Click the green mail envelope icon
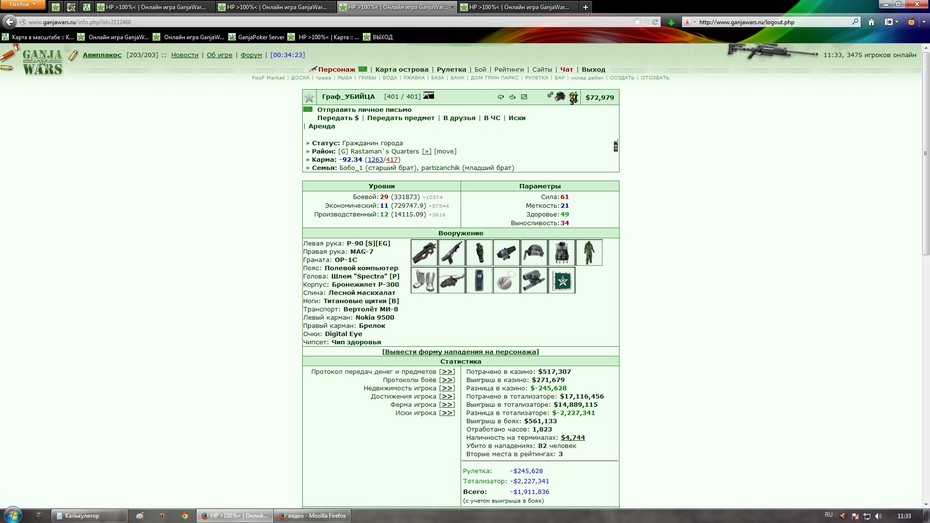 tap(307, 110)
